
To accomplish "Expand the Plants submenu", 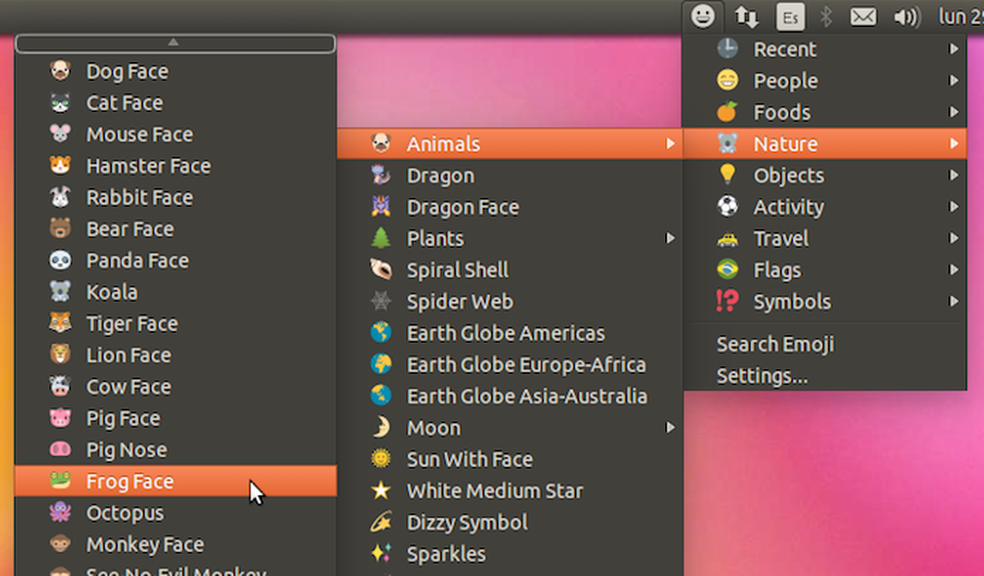I will 435,238.
